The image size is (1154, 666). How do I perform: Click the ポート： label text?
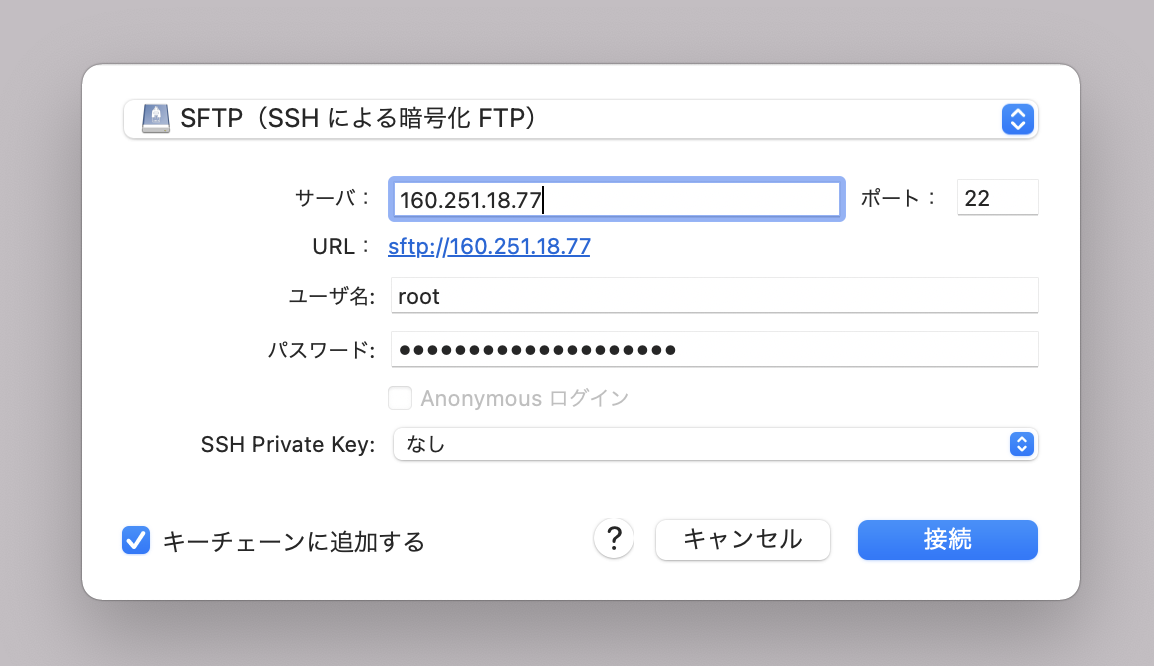point(898,197)
